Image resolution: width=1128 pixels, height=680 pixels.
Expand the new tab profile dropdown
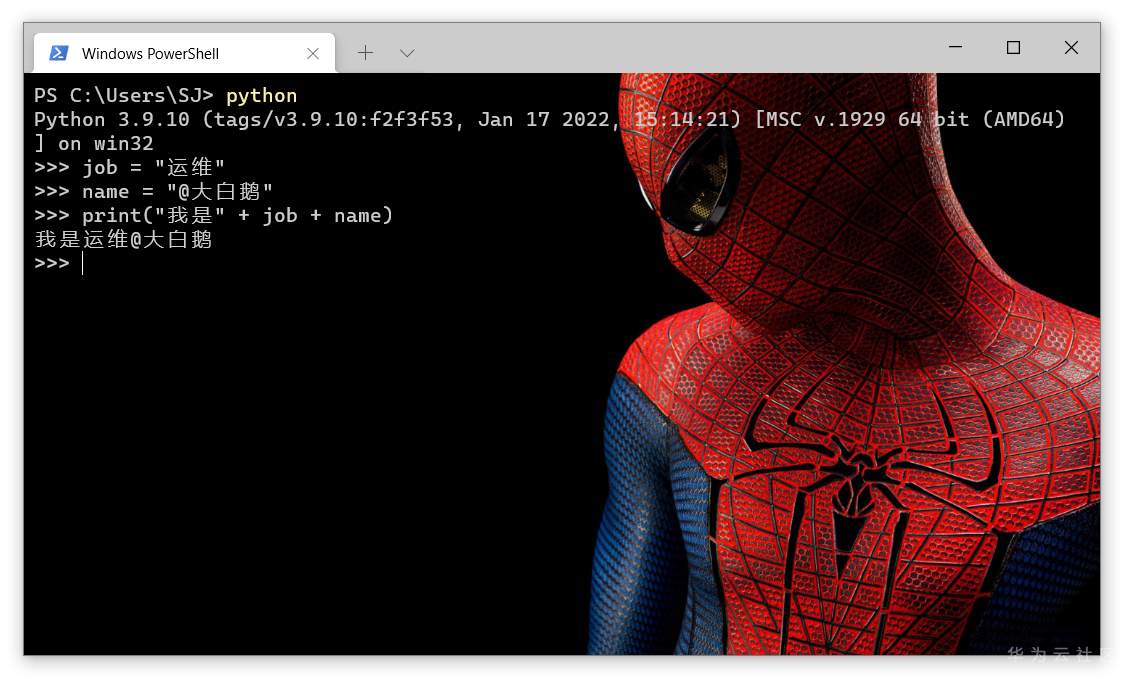(407, 53)
